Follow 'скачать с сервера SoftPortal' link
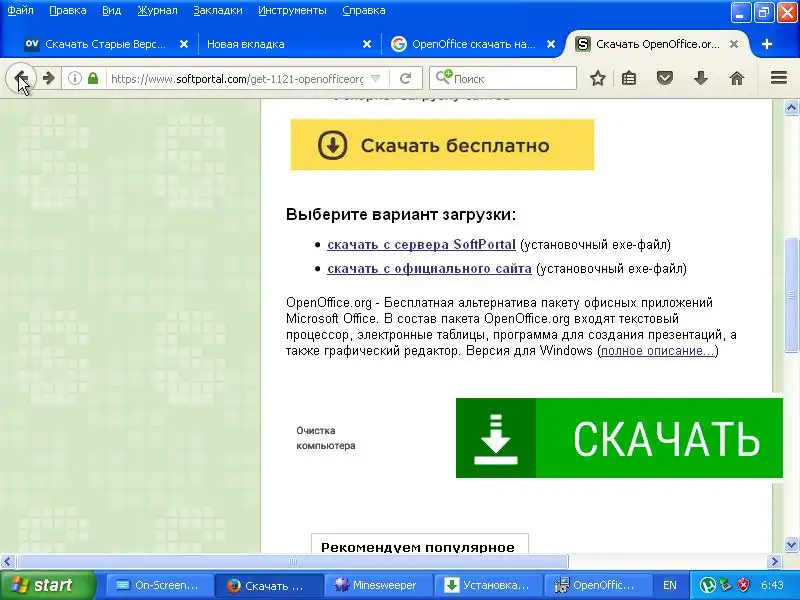This screenshot has height=600, width=800. (421, 244)
